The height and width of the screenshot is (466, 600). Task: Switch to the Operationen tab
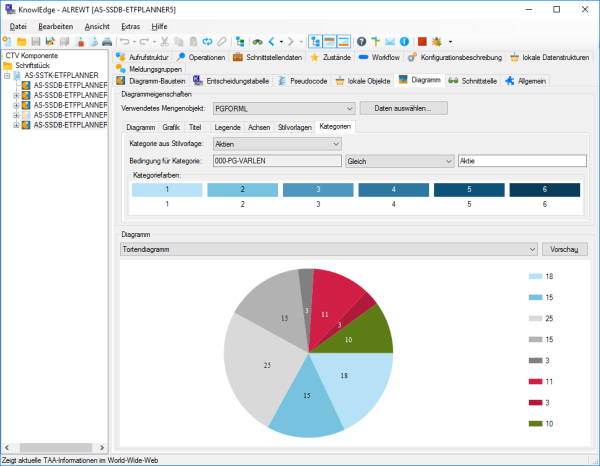pyautogui.click(x=201, y=57)
